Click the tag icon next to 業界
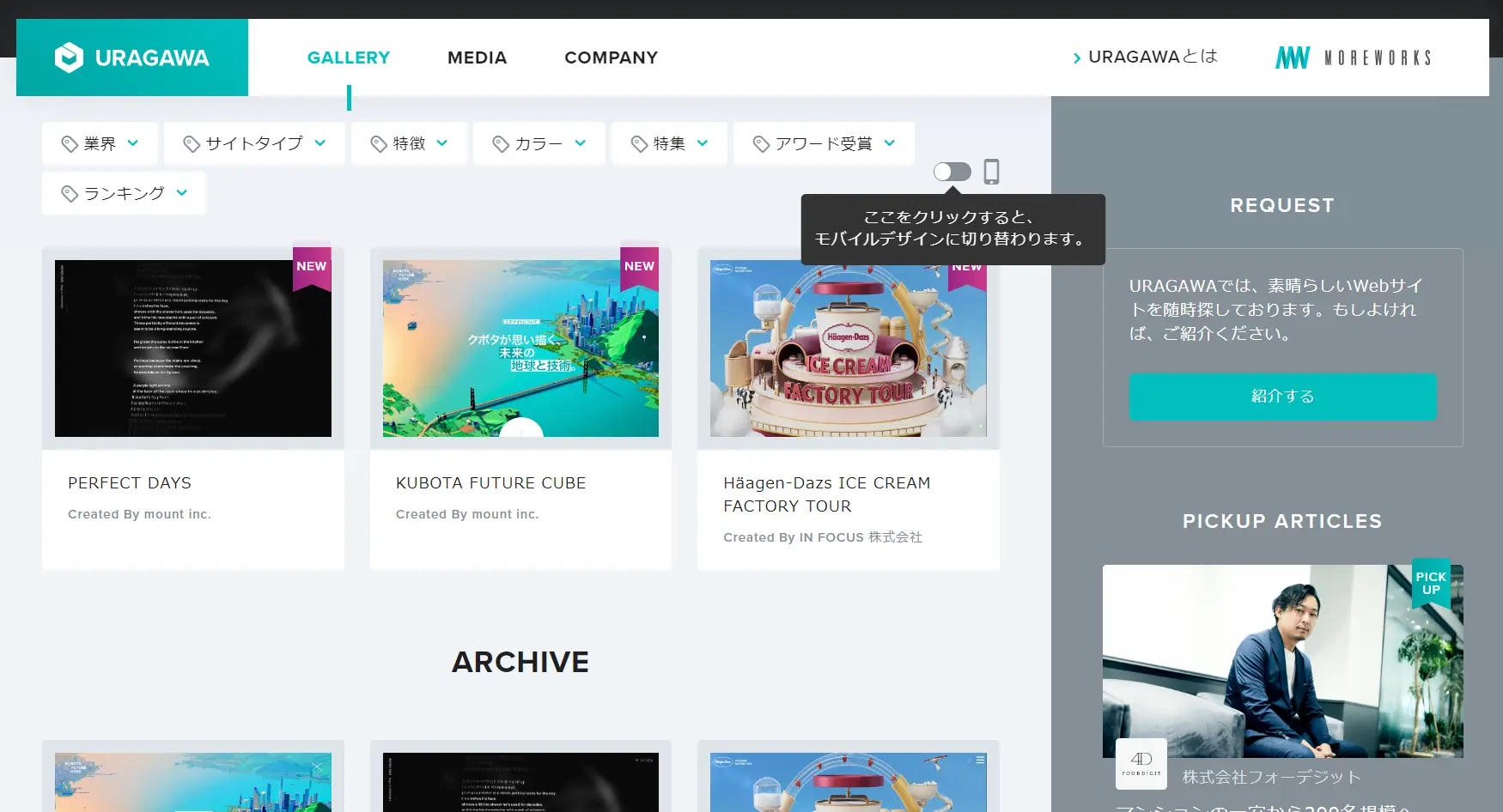Viewport: 1503px width, 812px height. 70,143
